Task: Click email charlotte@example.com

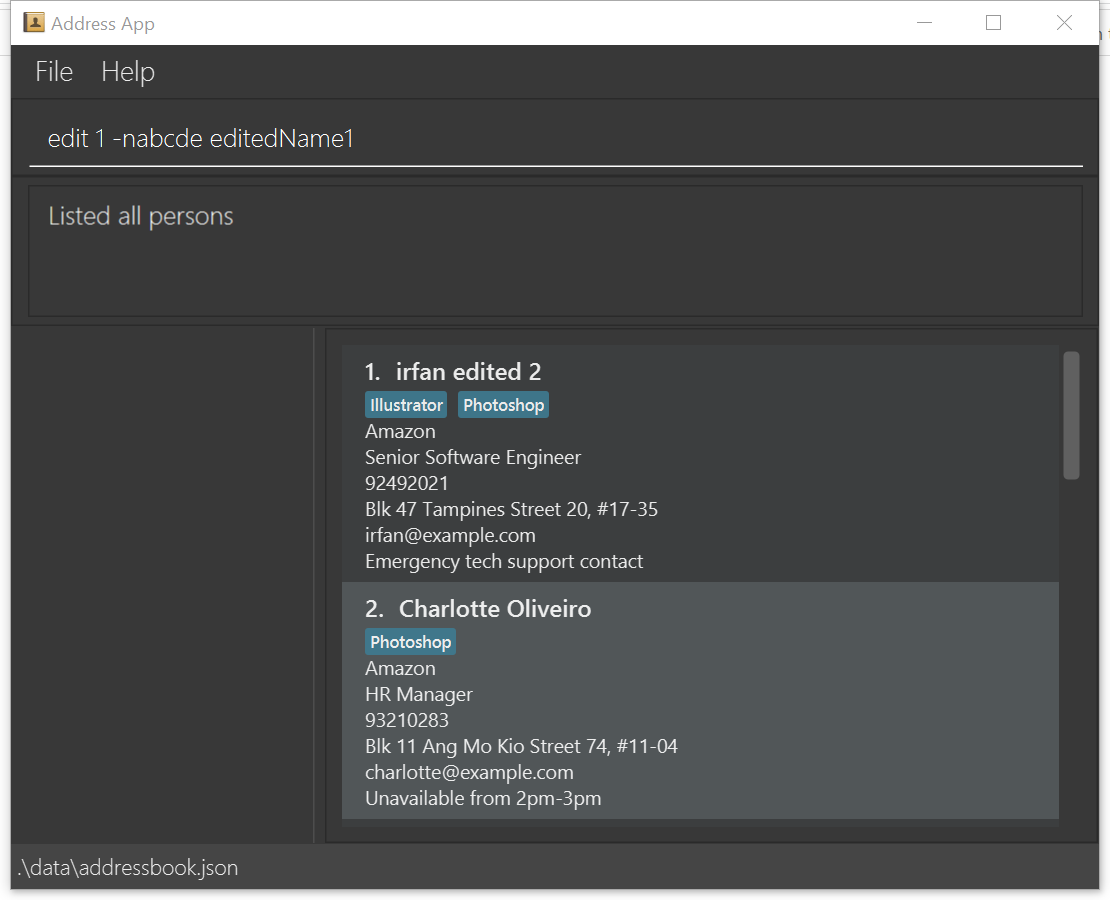Action: coord(469,773)
